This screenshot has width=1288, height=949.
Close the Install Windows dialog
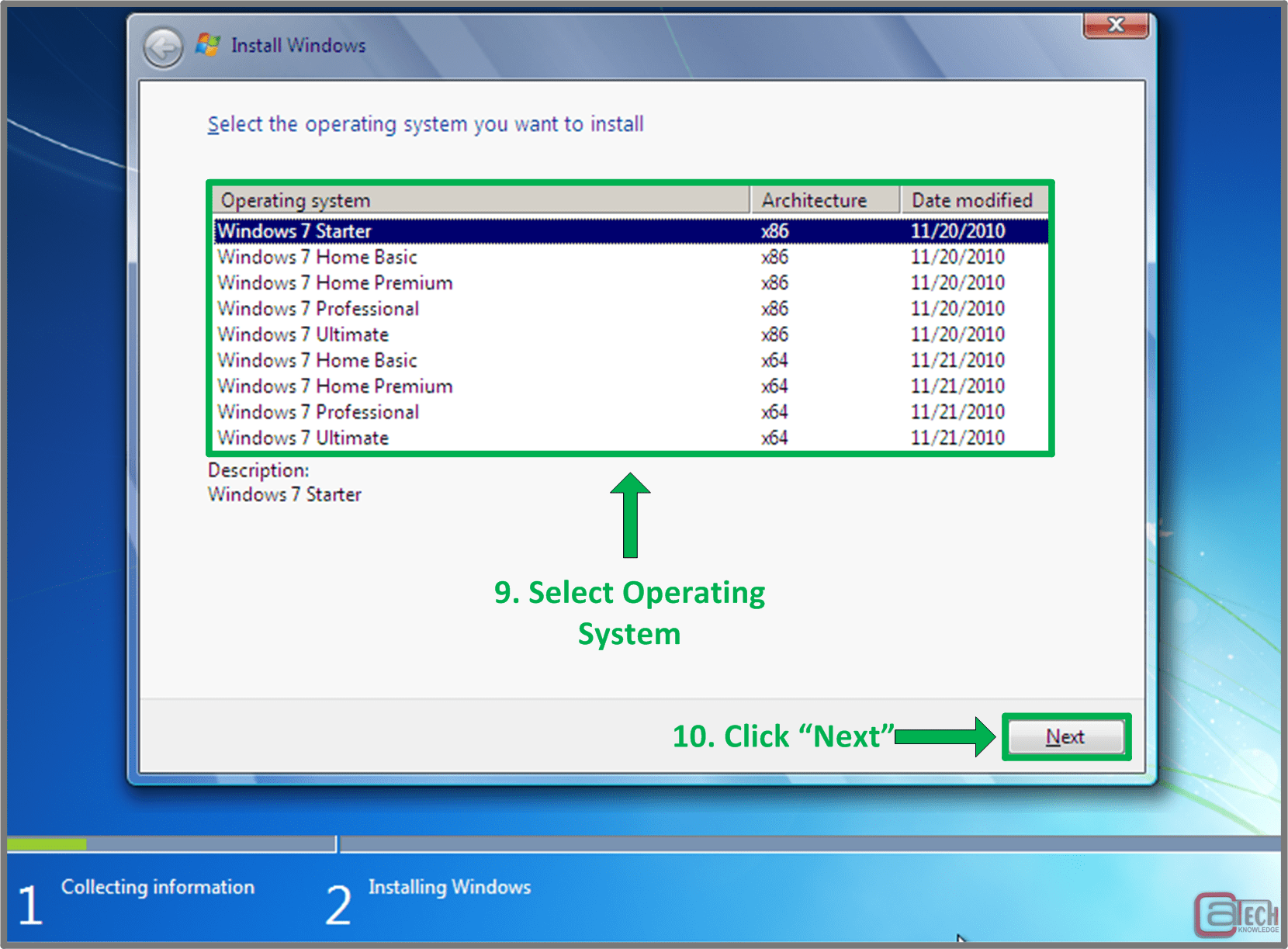click(1116, 25)
